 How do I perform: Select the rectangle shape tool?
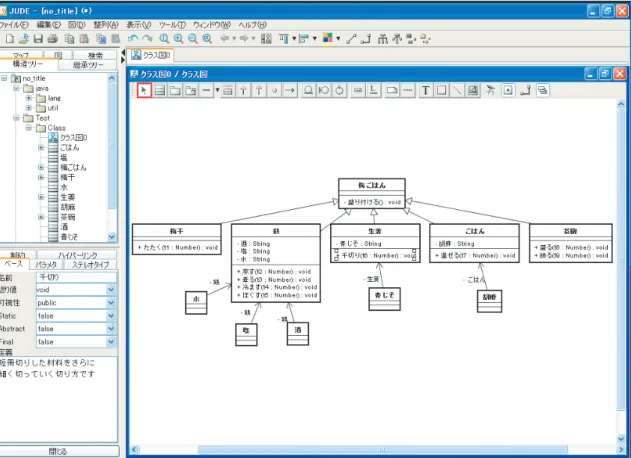(441, 90)
